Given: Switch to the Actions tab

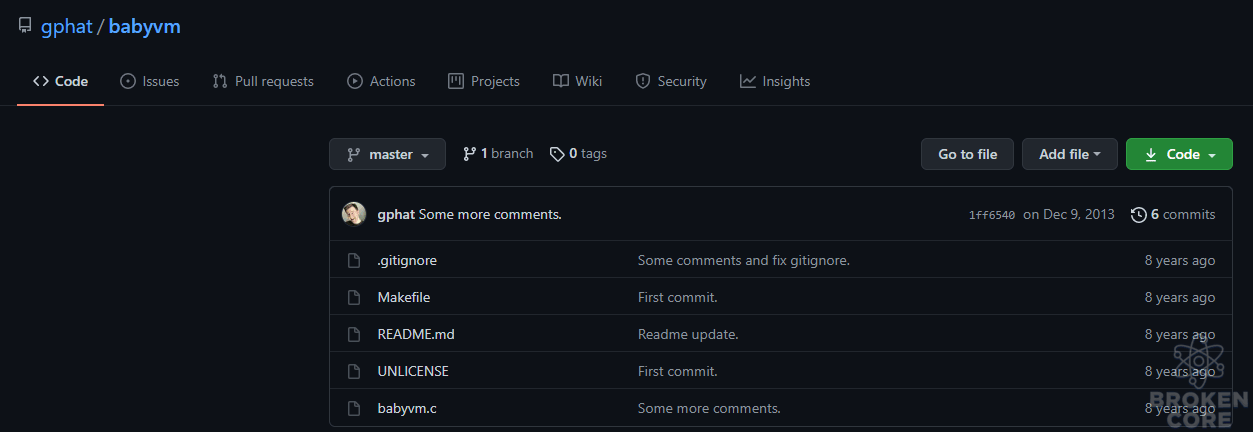Looking at the screenshot, I should (381, 81).
